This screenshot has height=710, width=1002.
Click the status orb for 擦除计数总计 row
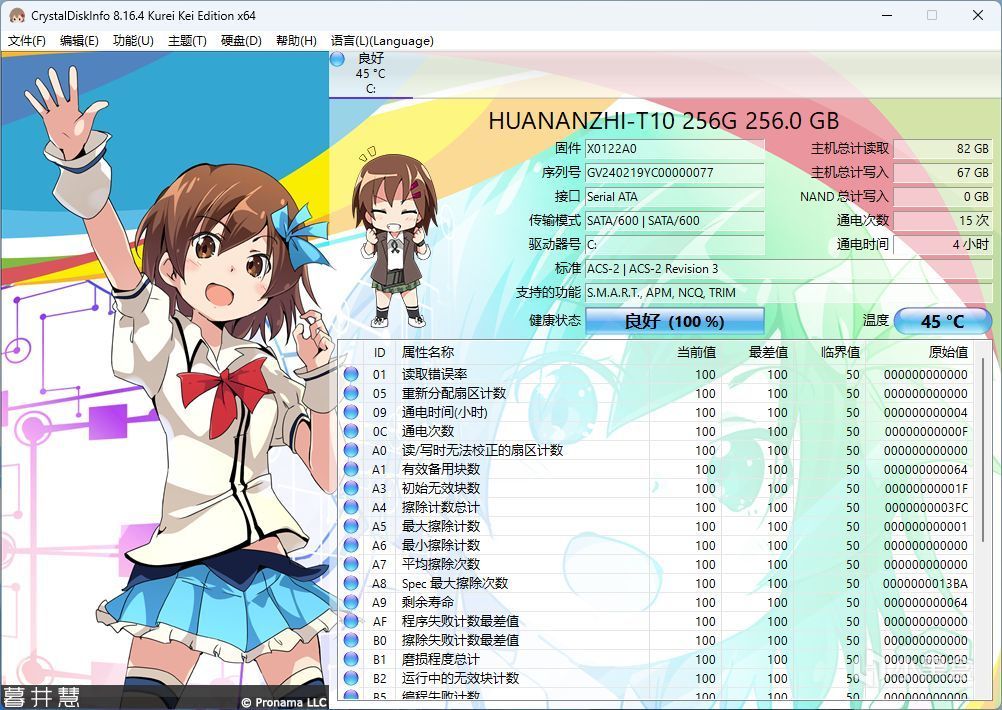[x=351, y=507]
